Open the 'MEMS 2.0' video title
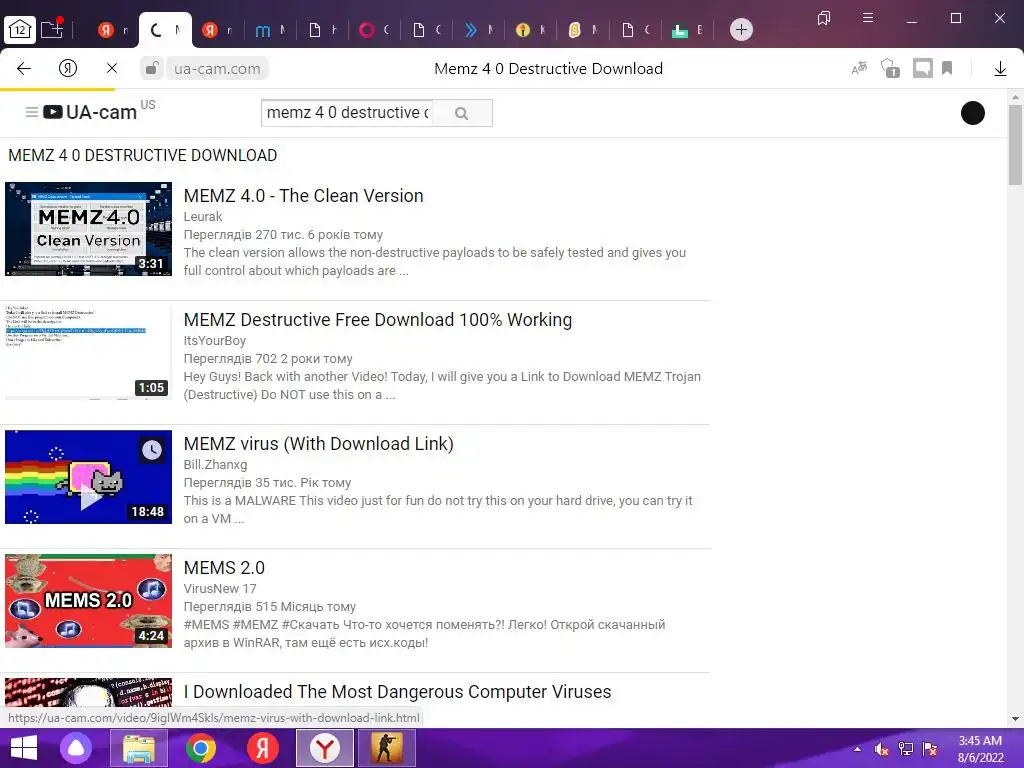 (x=224, y=568)
